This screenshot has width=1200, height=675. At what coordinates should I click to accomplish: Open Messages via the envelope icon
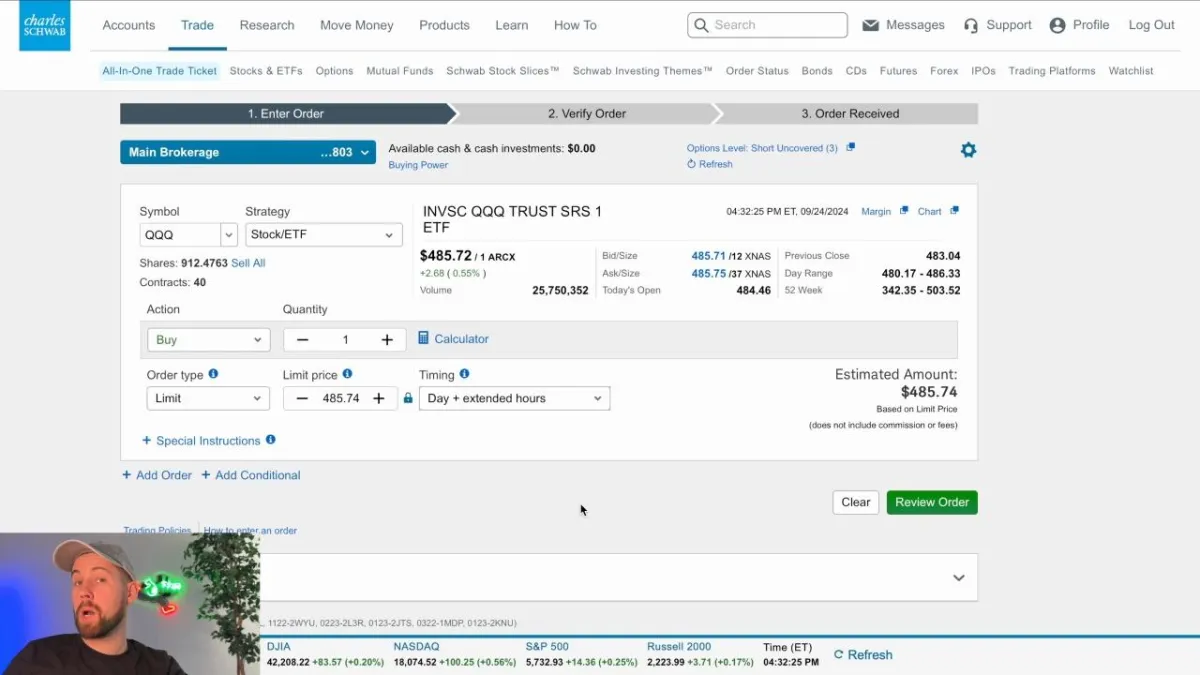pos(870,25)
